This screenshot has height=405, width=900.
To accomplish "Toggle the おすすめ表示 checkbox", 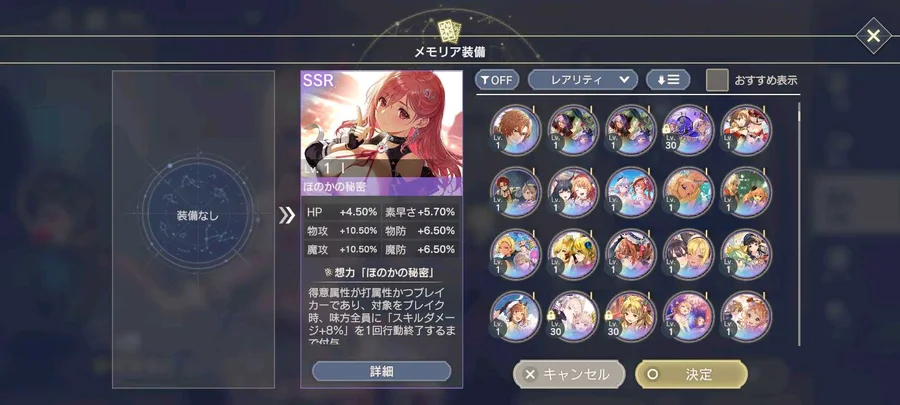I will (x=717, y=80).
